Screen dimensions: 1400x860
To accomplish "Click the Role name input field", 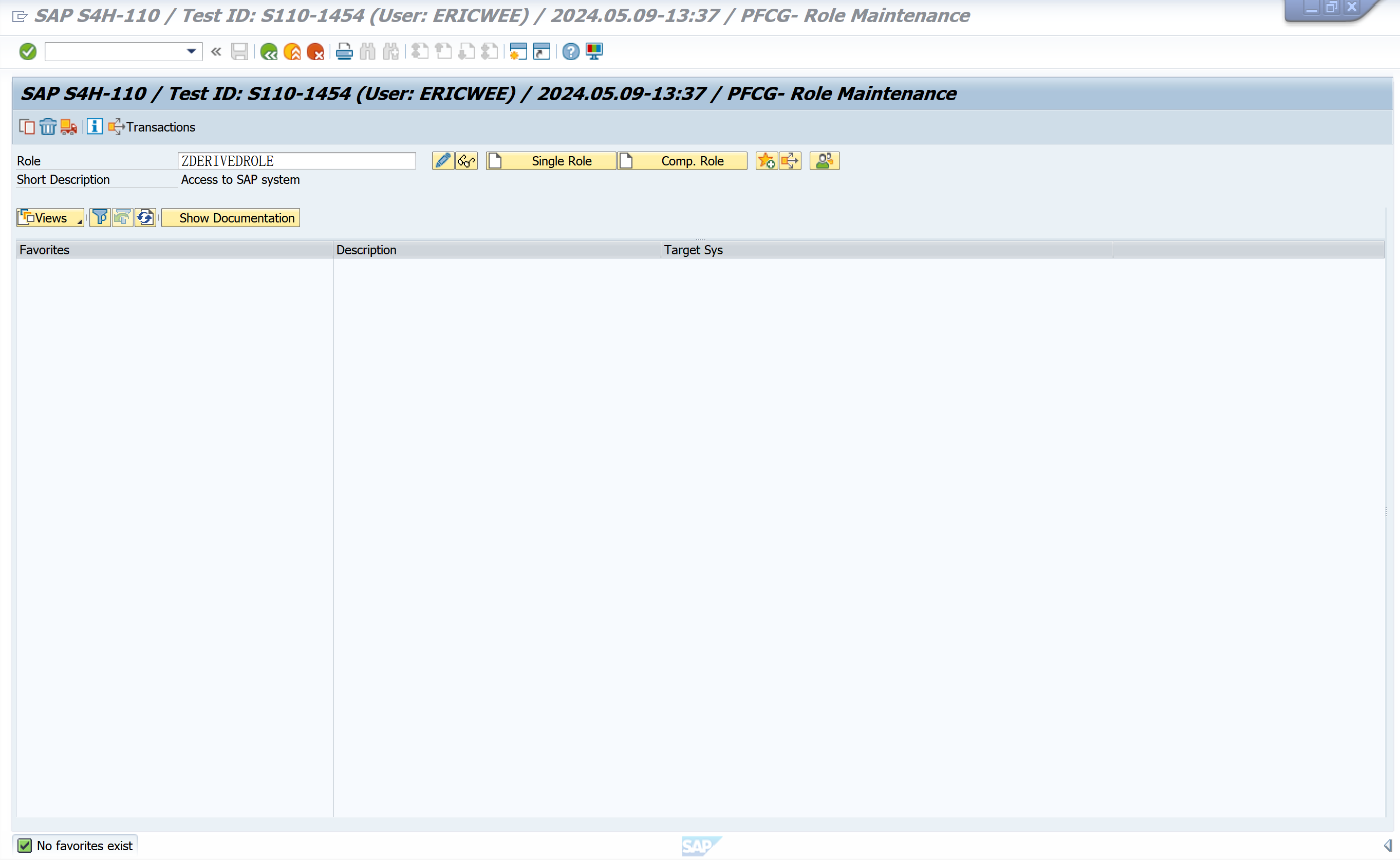I will coord(296,161).
